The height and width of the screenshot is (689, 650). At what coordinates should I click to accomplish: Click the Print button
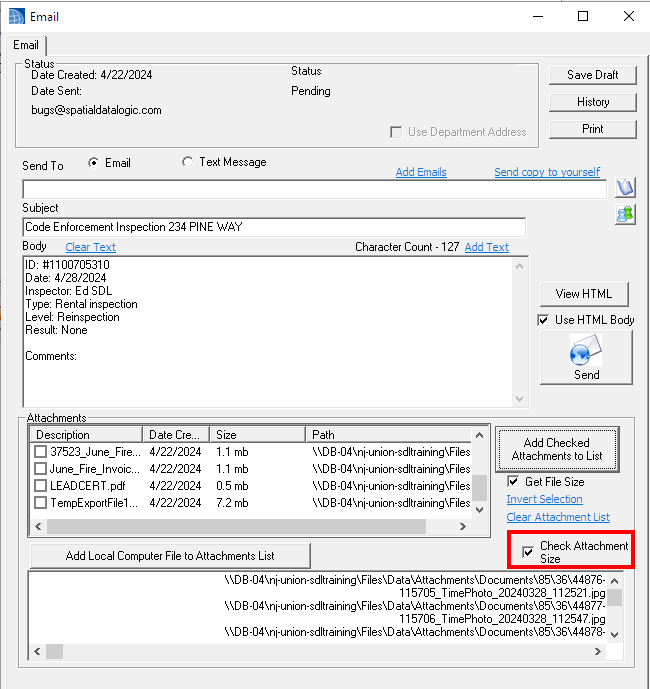tap(592, 129)
